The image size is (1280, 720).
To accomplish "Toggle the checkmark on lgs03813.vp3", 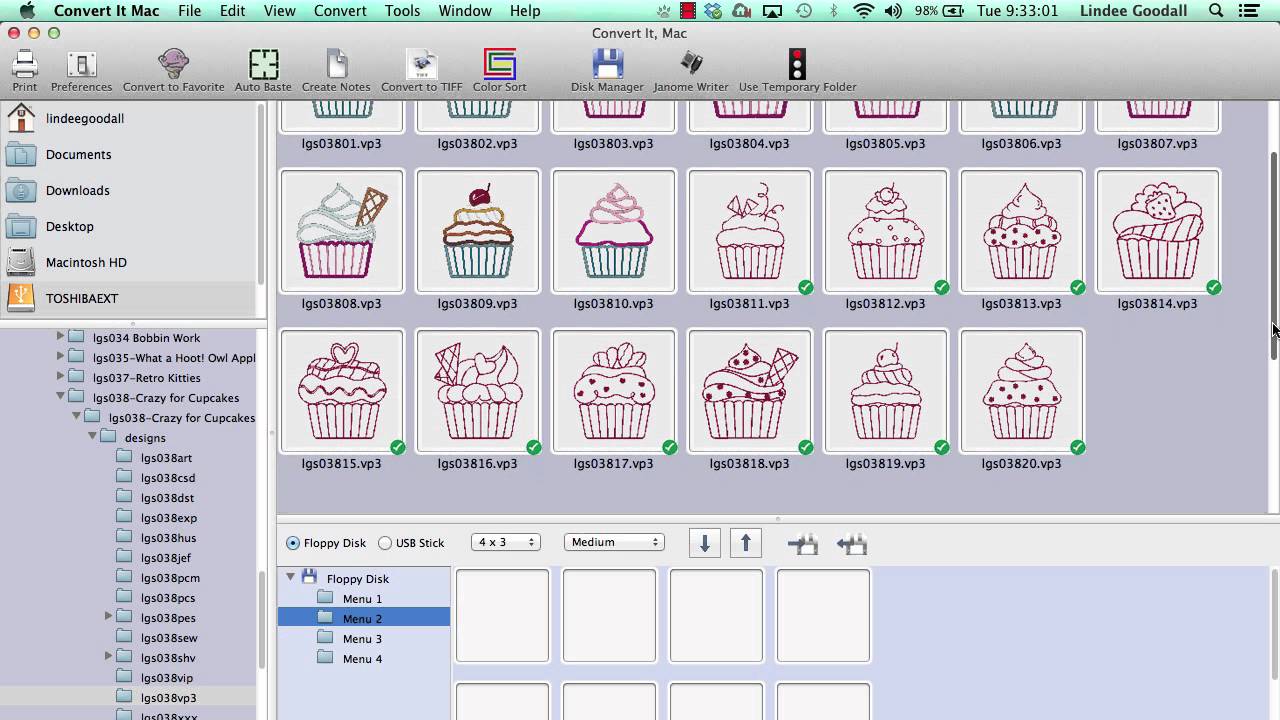I will (1078, 287).
